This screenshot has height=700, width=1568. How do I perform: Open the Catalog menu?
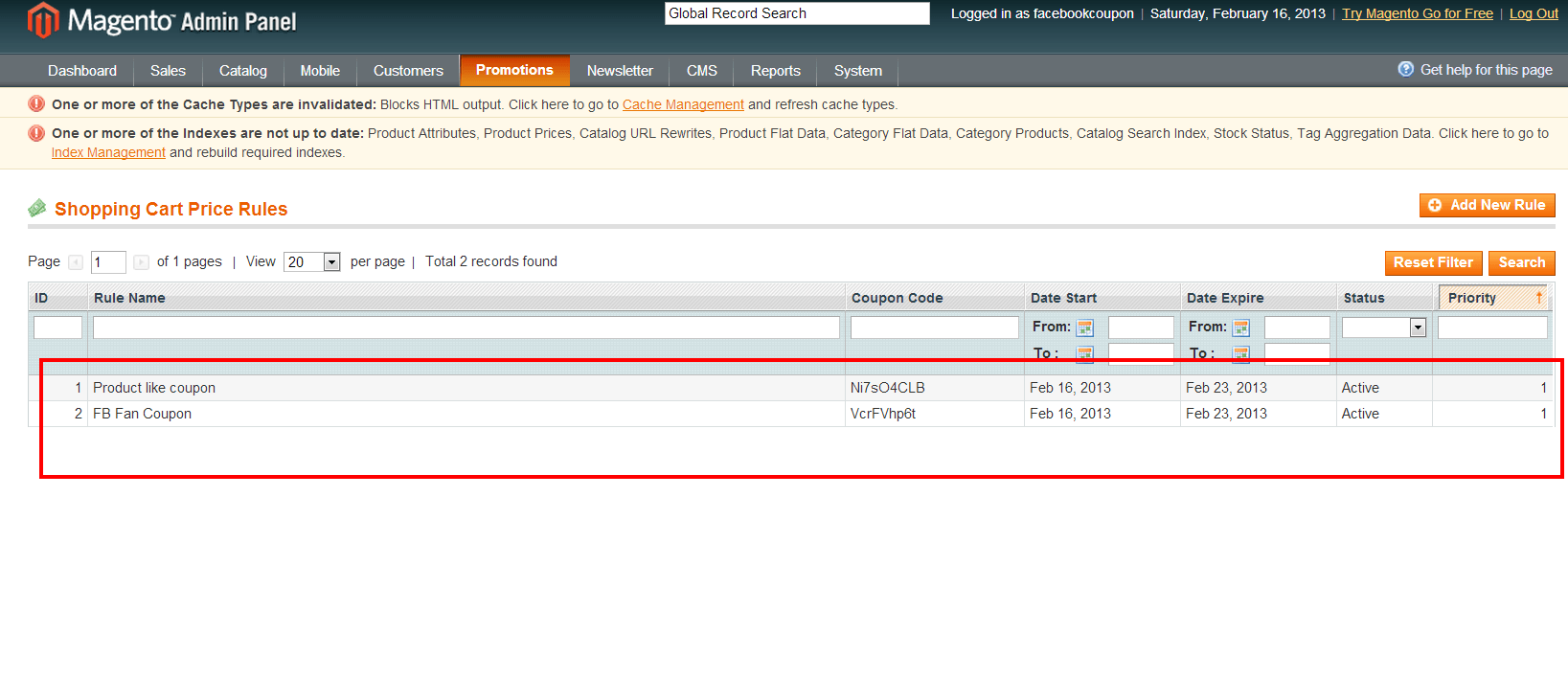[x=243, y=71]
